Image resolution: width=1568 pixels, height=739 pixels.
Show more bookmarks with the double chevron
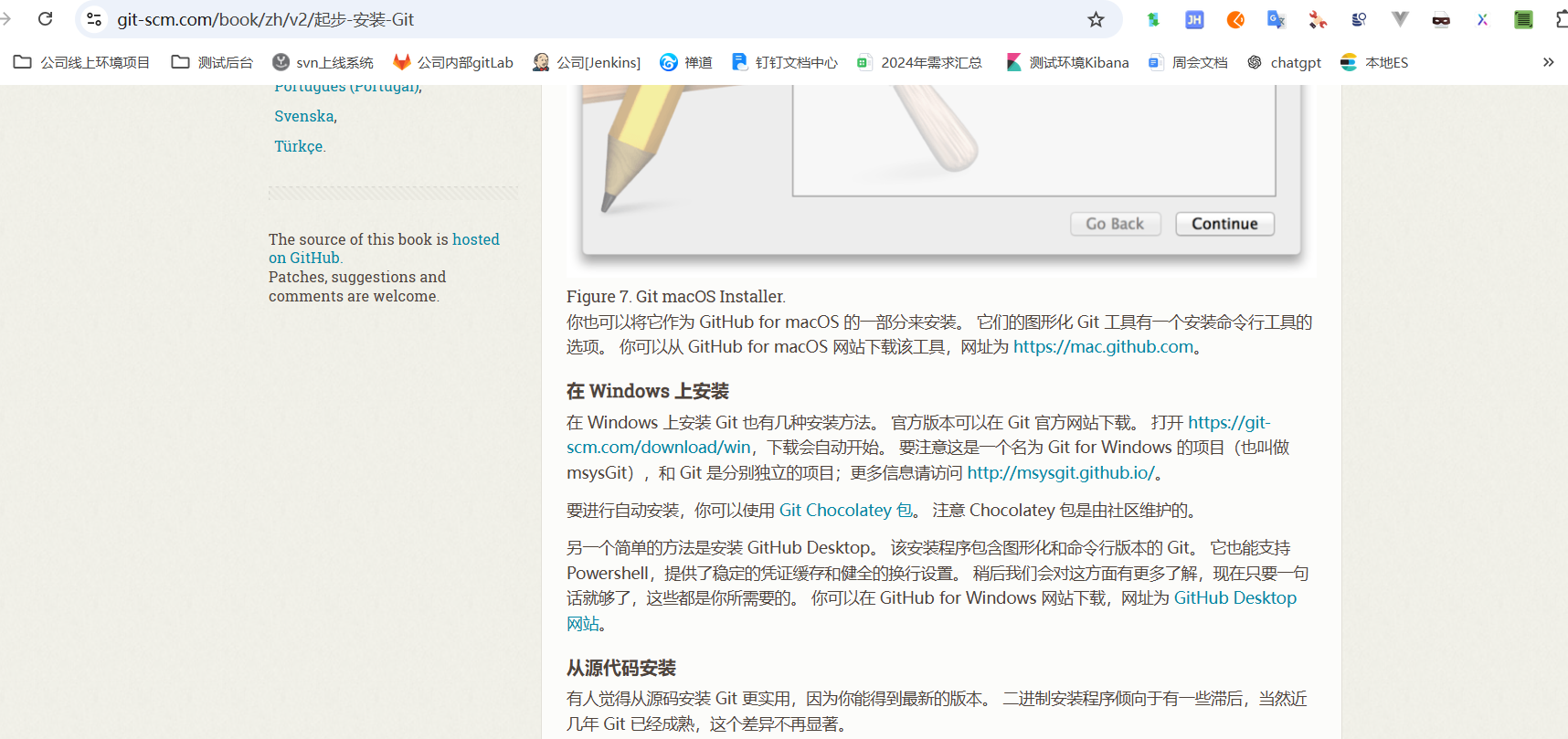1548,62
